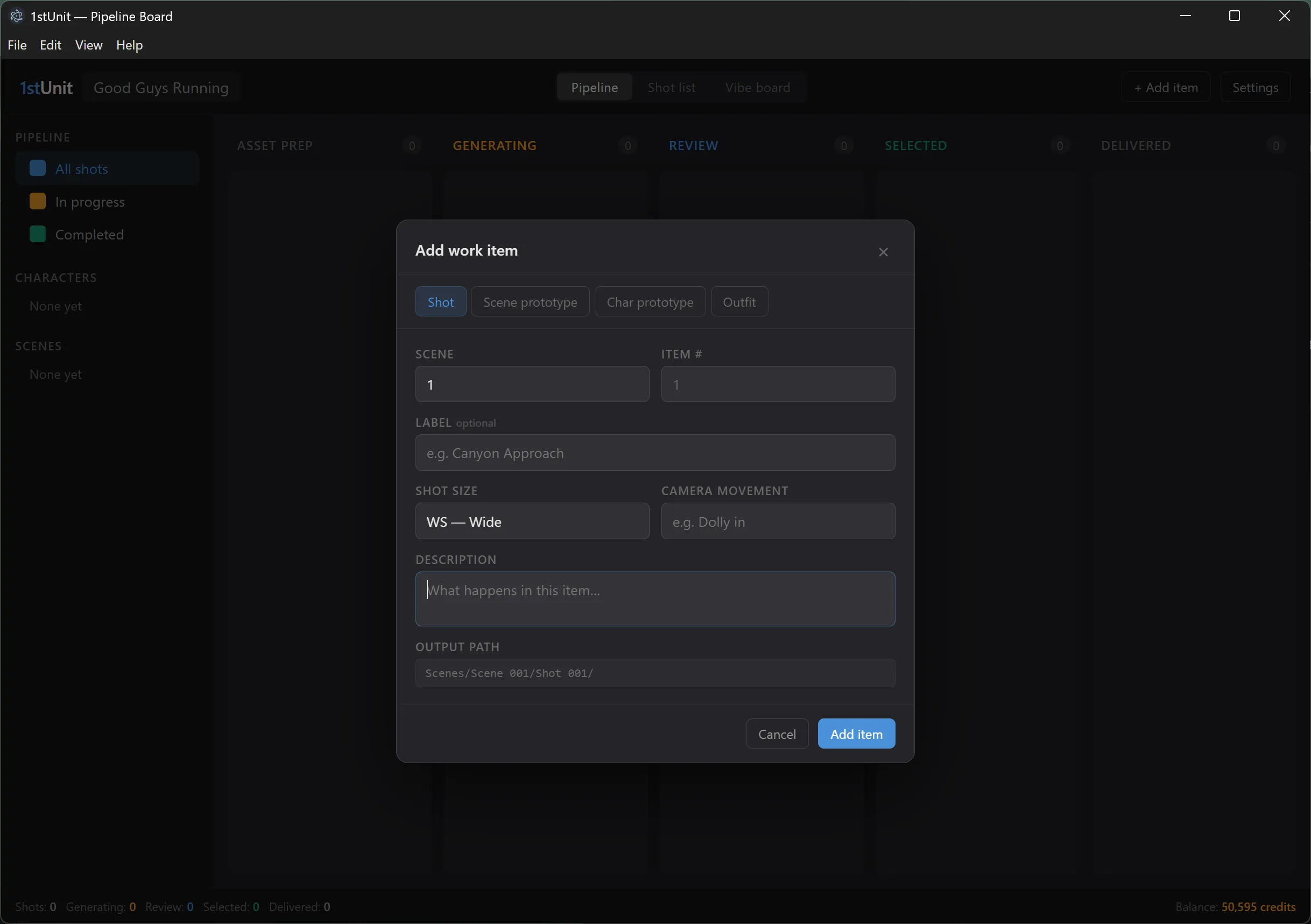1311x924 pixels.
Task: Click None yet under SCENES
Action: point(55,374)
